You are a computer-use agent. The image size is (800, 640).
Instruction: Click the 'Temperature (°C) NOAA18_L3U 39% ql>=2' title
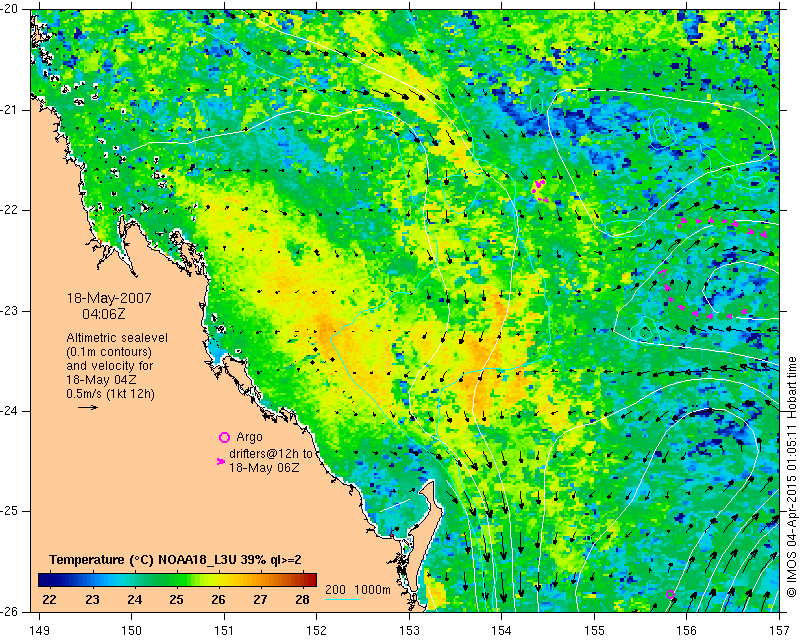(176, 560)
